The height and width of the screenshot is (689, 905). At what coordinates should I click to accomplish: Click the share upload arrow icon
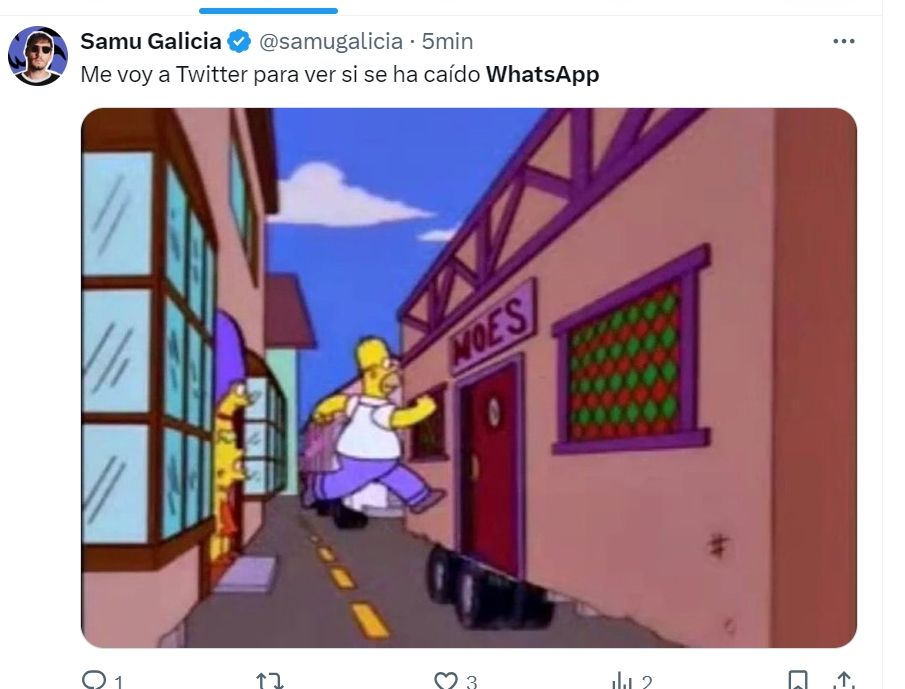pos(843,681)
